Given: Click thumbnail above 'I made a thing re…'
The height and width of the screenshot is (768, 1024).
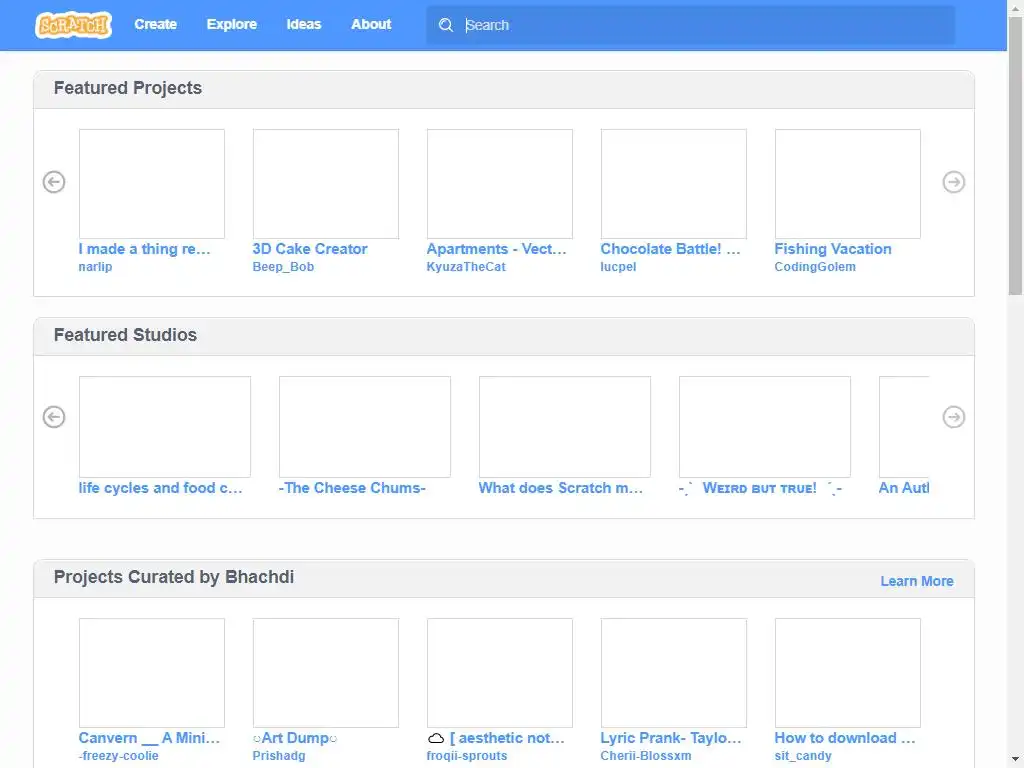Looking at the screenshot, I should click(152, 184).
